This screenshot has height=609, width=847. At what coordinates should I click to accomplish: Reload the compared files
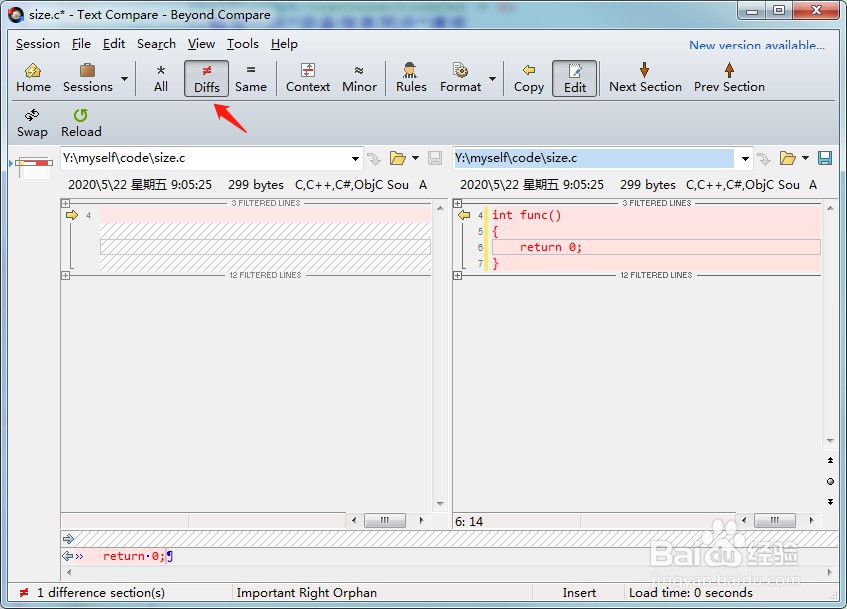81,123
